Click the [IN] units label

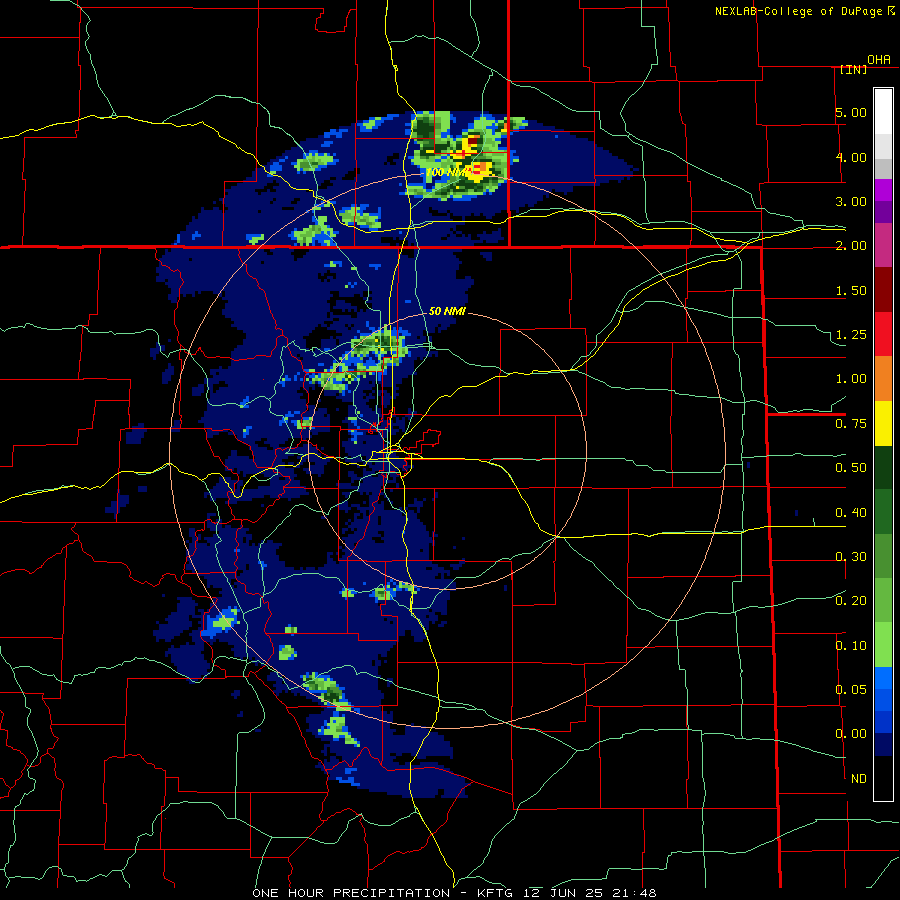coord(853,69)
